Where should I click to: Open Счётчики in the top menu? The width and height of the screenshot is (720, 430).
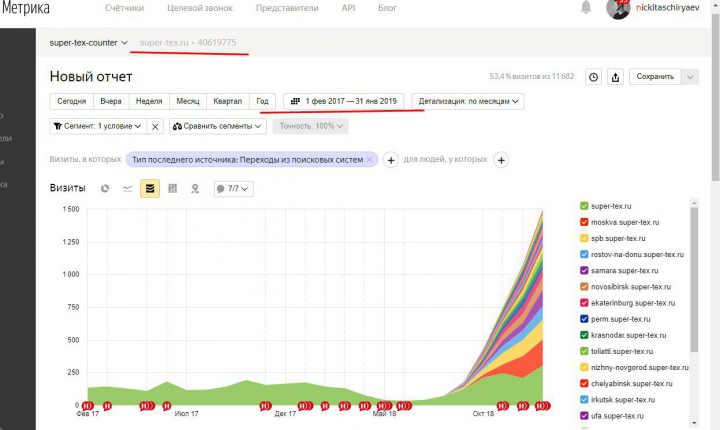coord(124,8)
